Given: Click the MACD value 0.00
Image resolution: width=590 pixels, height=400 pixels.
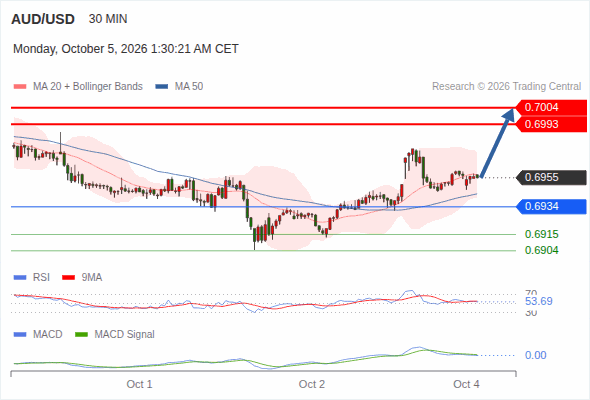Looking at the screenshot, I should click(535, 356).
